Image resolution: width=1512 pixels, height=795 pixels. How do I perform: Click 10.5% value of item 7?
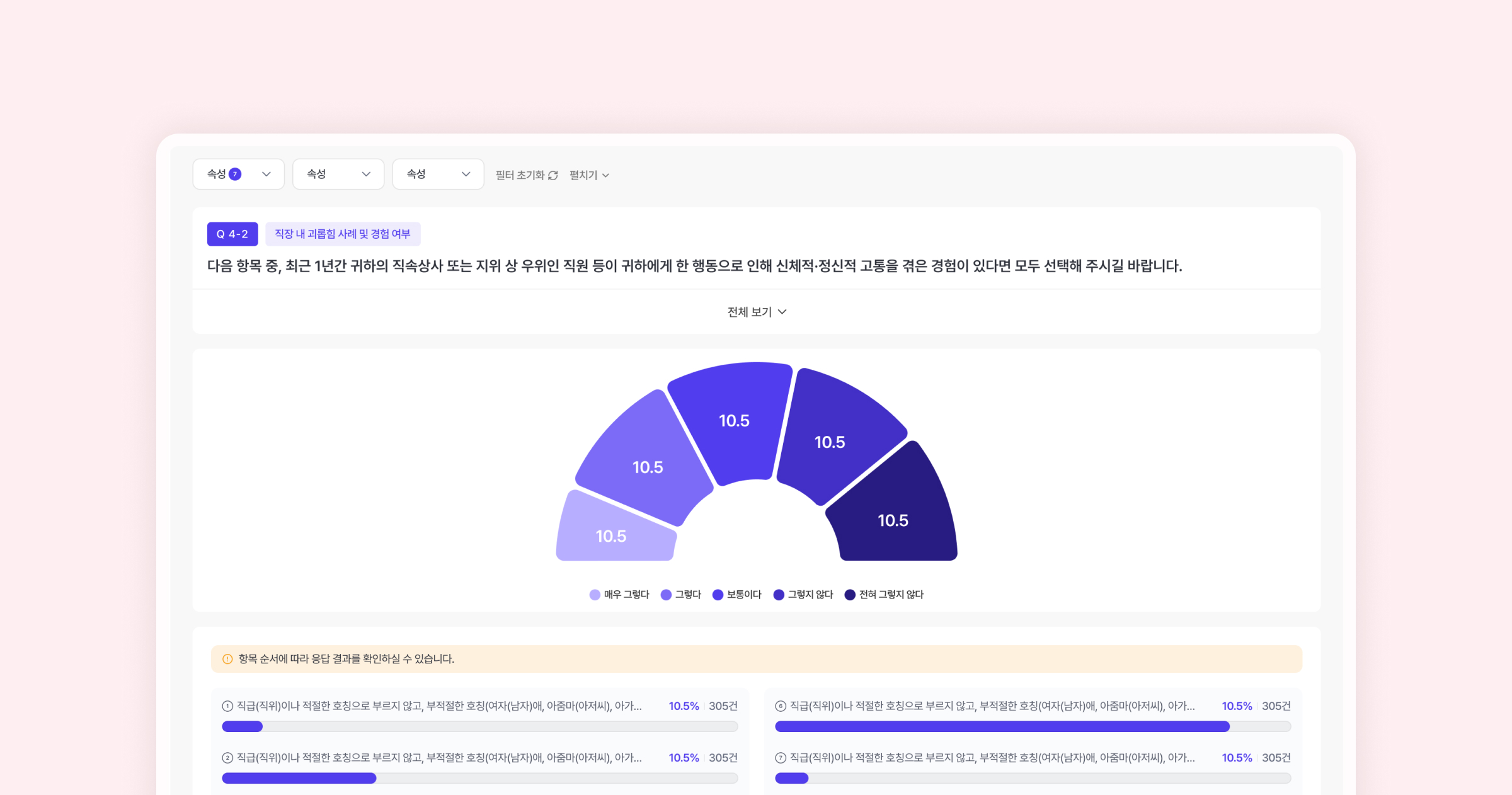1237,758
